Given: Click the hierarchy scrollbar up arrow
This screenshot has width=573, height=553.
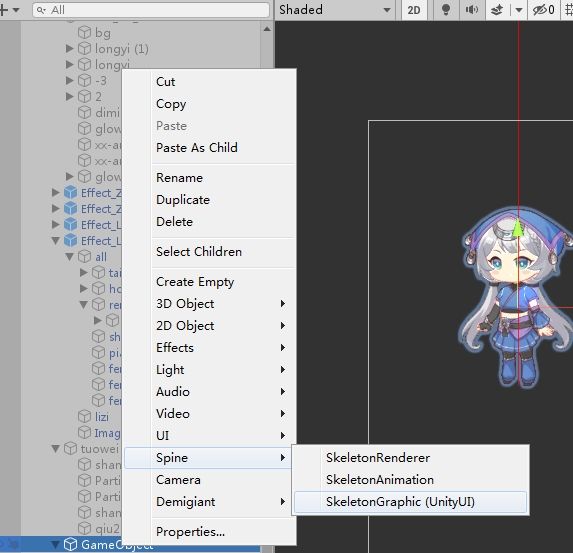Looking at the screenshot, I should click(x=267, y=29).
